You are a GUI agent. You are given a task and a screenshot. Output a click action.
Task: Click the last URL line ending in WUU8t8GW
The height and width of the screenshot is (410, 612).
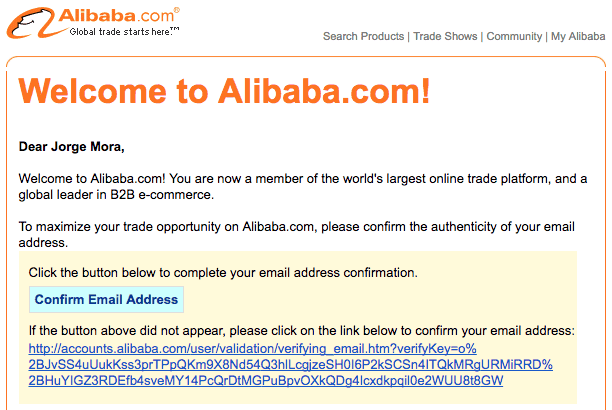265,381
